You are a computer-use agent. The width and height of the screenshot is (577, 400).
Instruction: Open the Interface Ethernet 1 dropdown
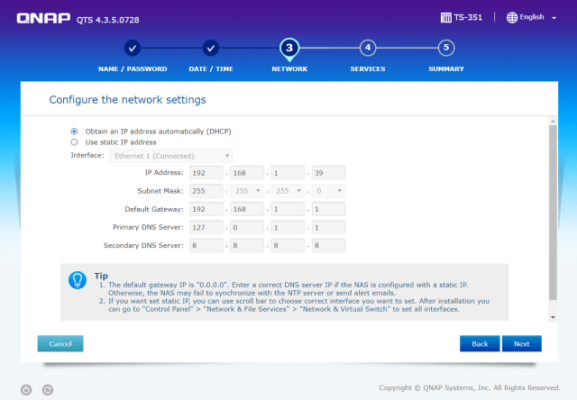coord(171,156)
